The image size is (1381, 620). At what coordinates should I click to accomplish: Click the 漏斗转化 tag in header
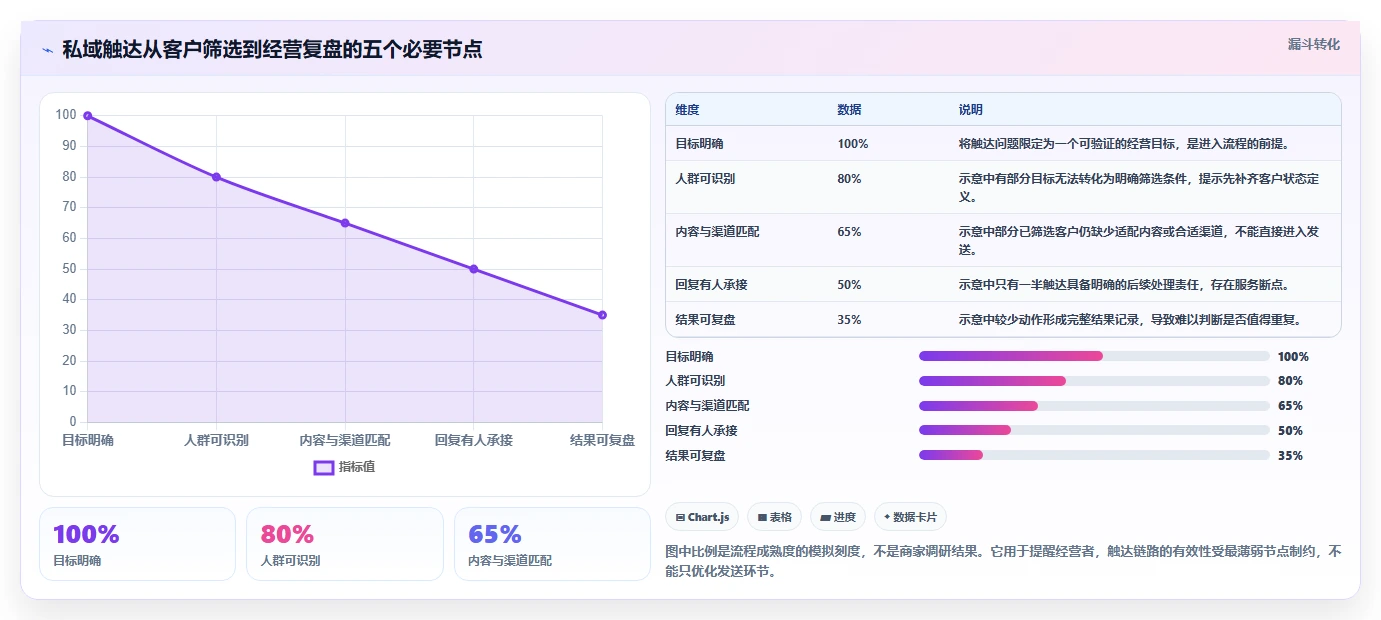click(x=1313, y=45)
